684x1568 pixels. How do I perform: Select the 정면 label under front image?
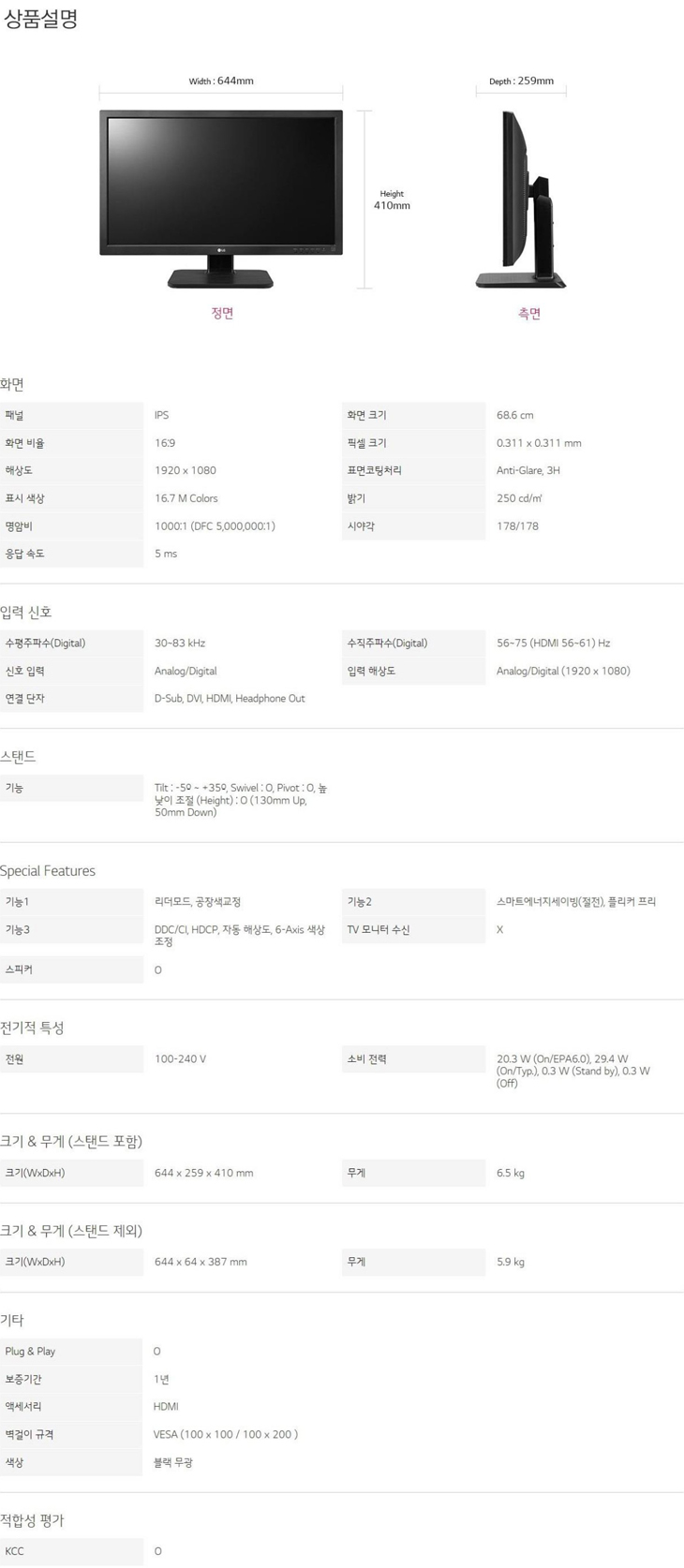point(222,314)
